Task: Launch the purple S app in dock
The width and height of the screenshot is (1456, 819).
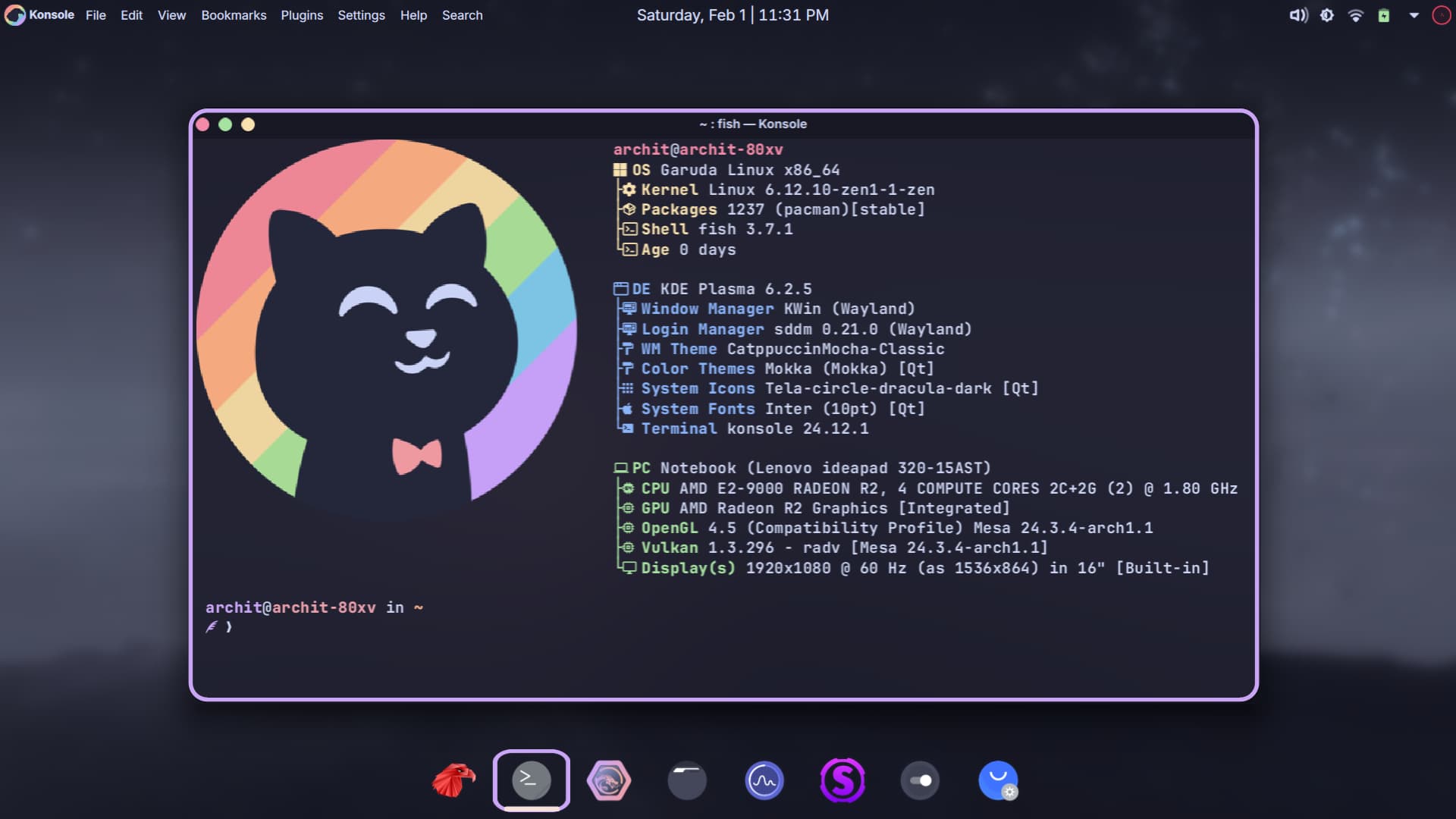Action: 843,780
